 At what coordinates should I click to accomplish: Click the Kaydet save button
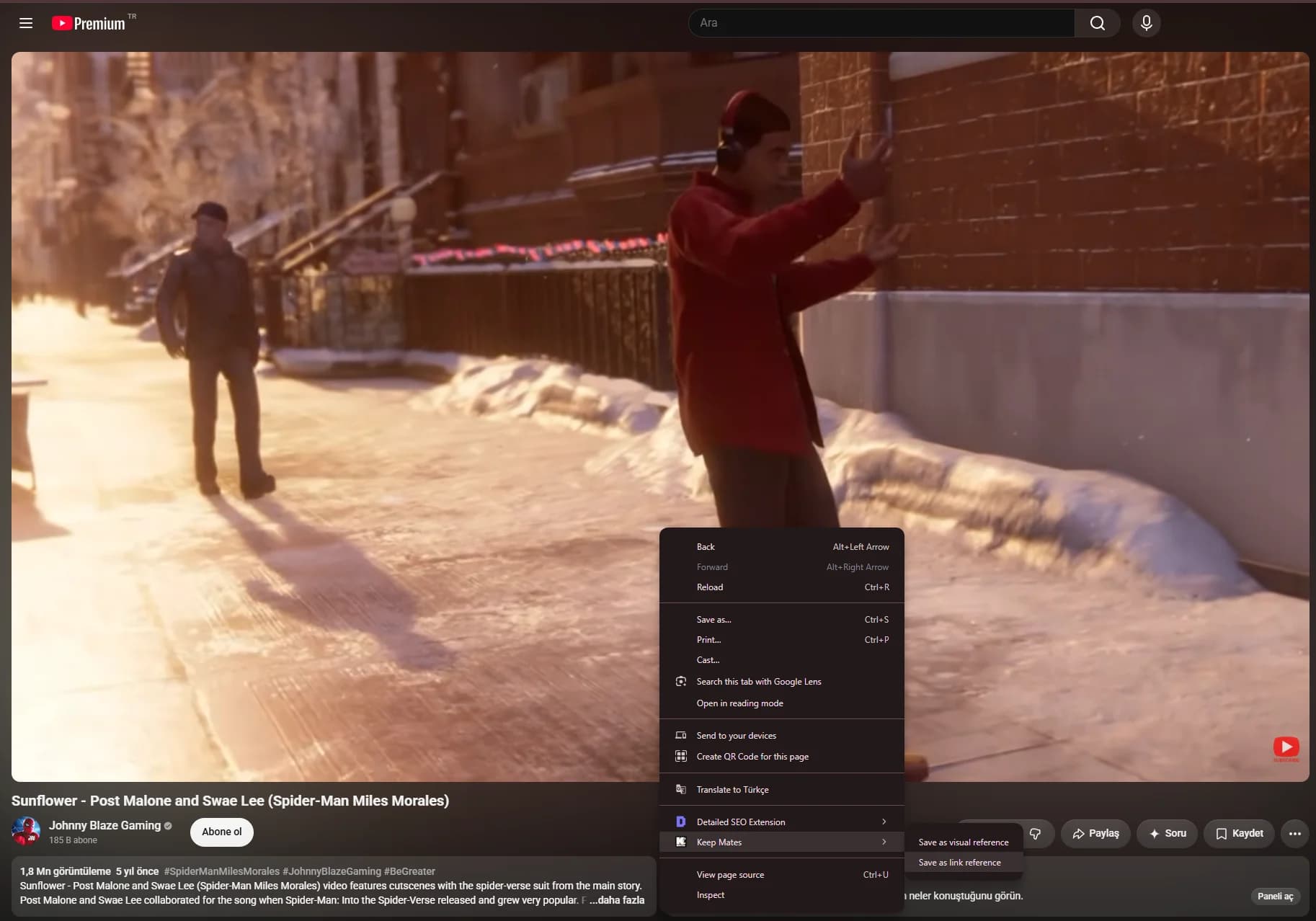(x=1239, y=834)
